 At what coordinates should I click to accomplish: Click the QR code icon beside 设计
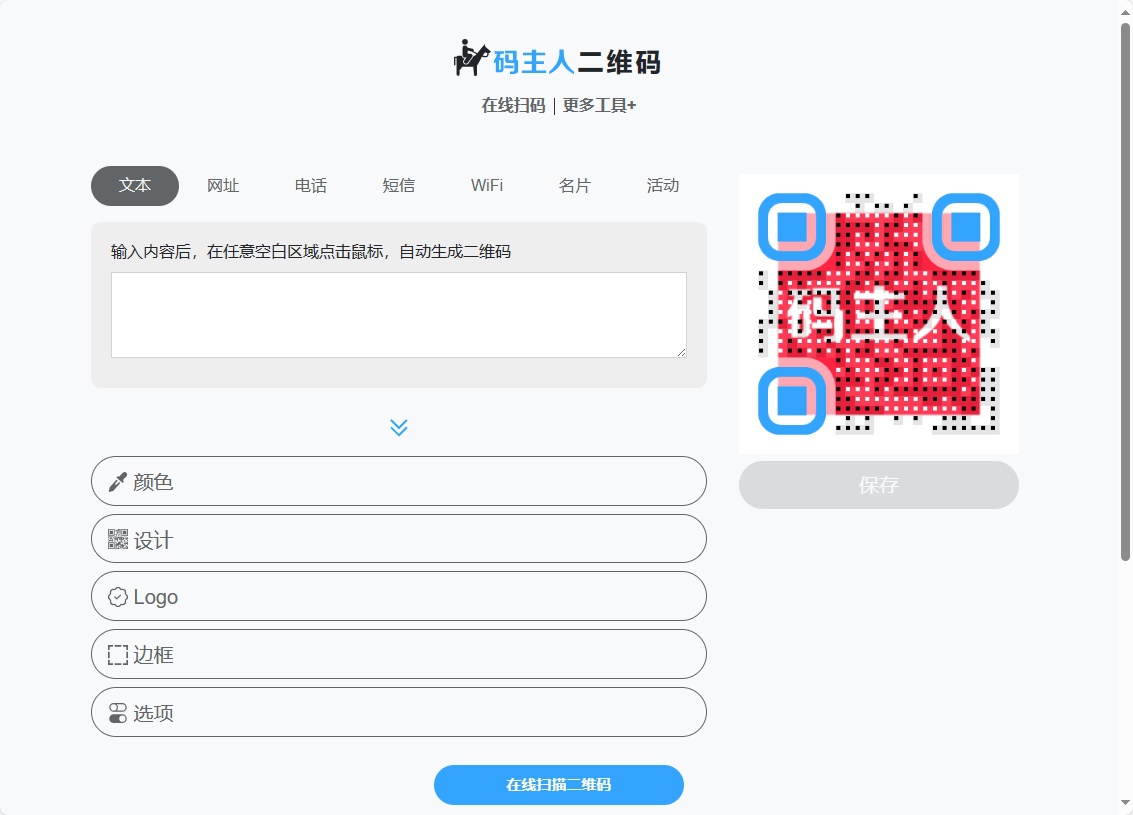pos(118,539)
